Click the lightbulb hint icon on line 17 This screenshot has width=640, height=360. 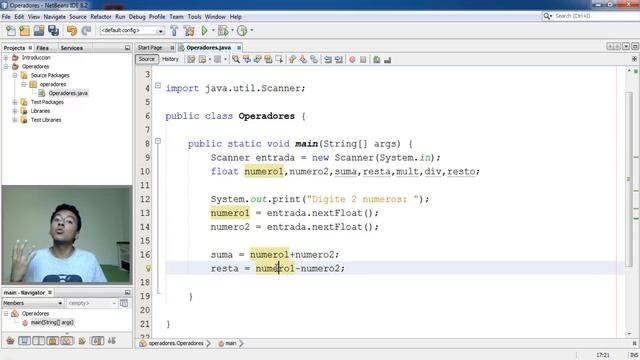(x=148, y=268)
